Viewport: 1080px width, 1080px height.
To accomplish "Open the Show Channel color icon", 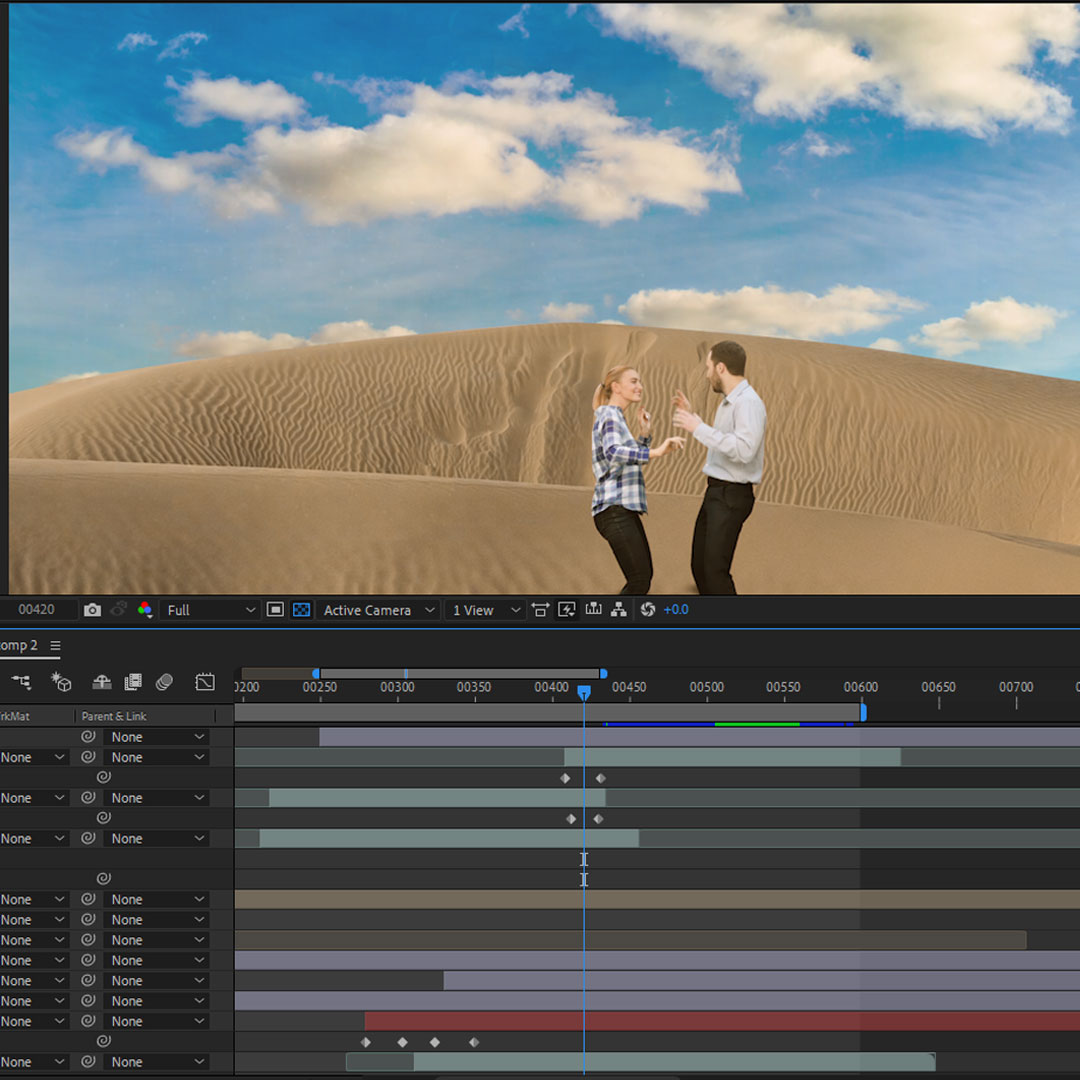I will [145, 609].
